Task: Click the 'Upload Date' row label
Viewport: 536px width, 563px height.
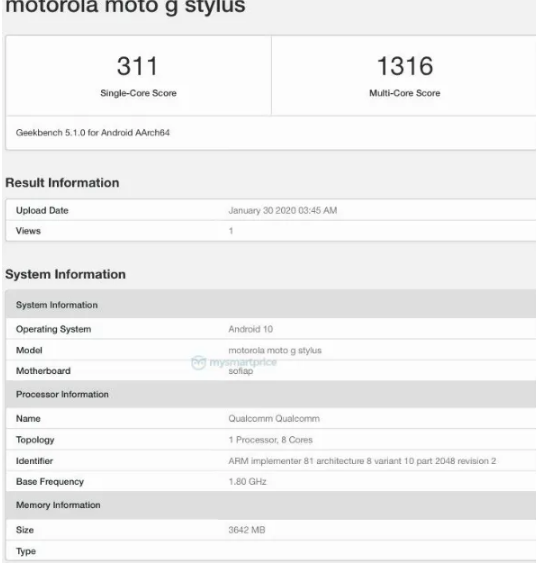Action: [x=42, y=210]
